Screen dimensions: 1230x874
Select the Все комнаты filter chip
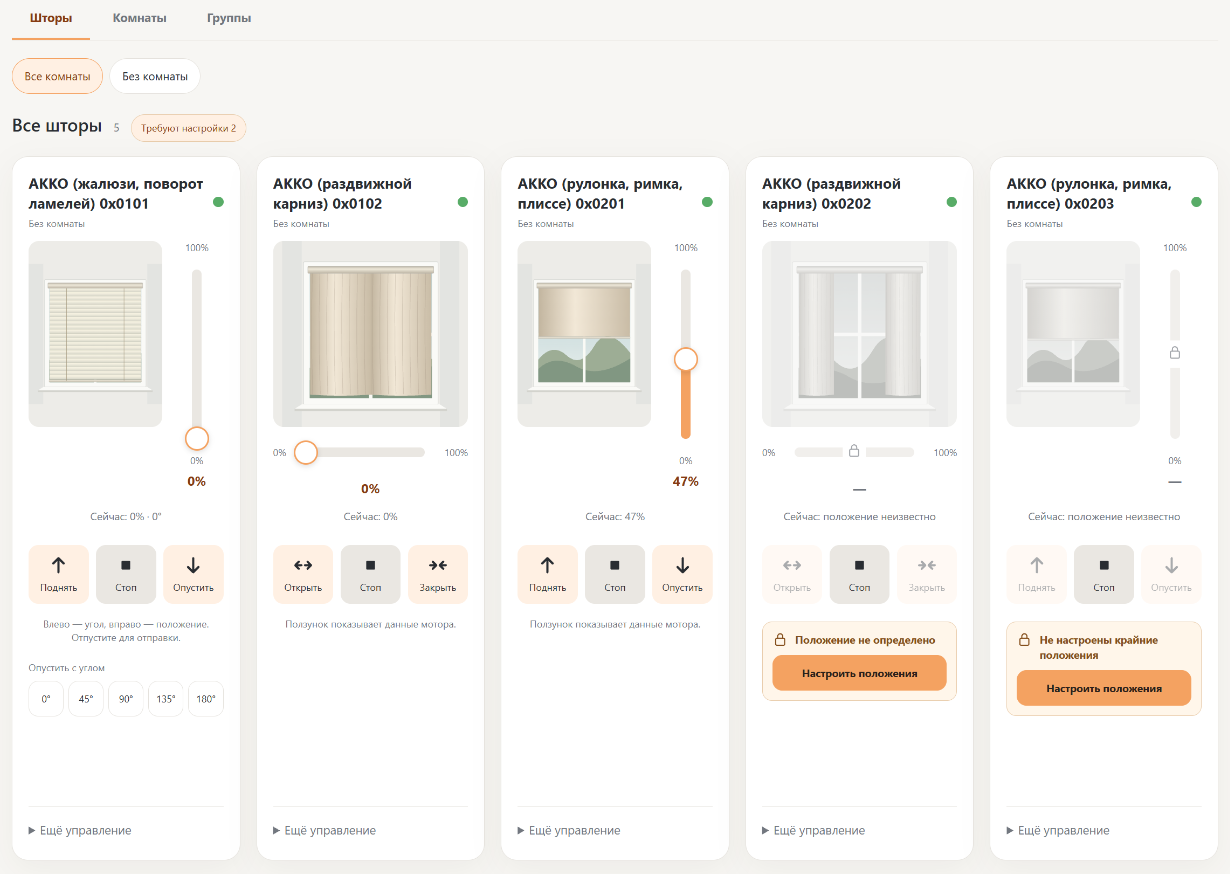57,76
